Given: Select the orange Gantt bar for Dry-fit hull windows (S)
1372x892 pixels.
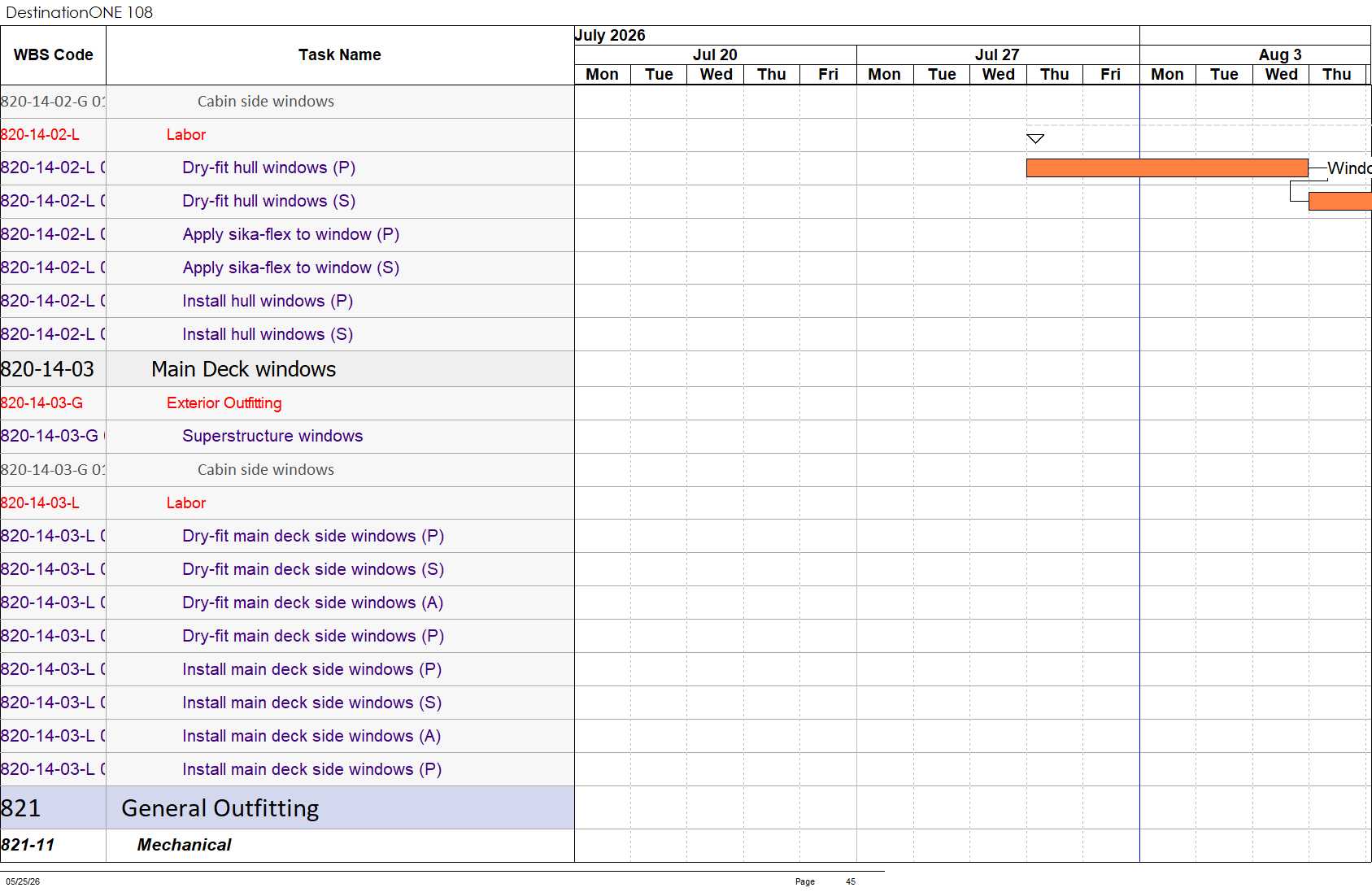Looking at the screenshot, I should coord(1340,201).
